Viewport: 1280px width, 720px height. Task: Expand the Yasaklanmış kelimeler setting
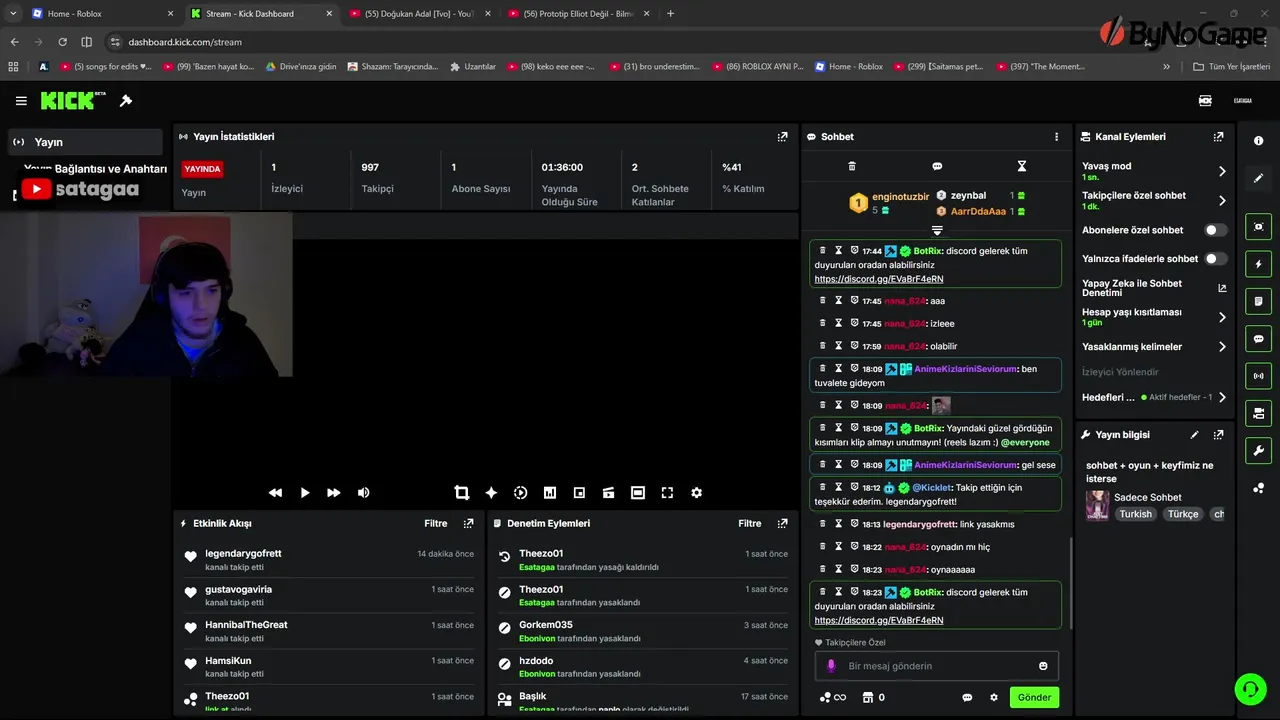[x=1222, y=347]
